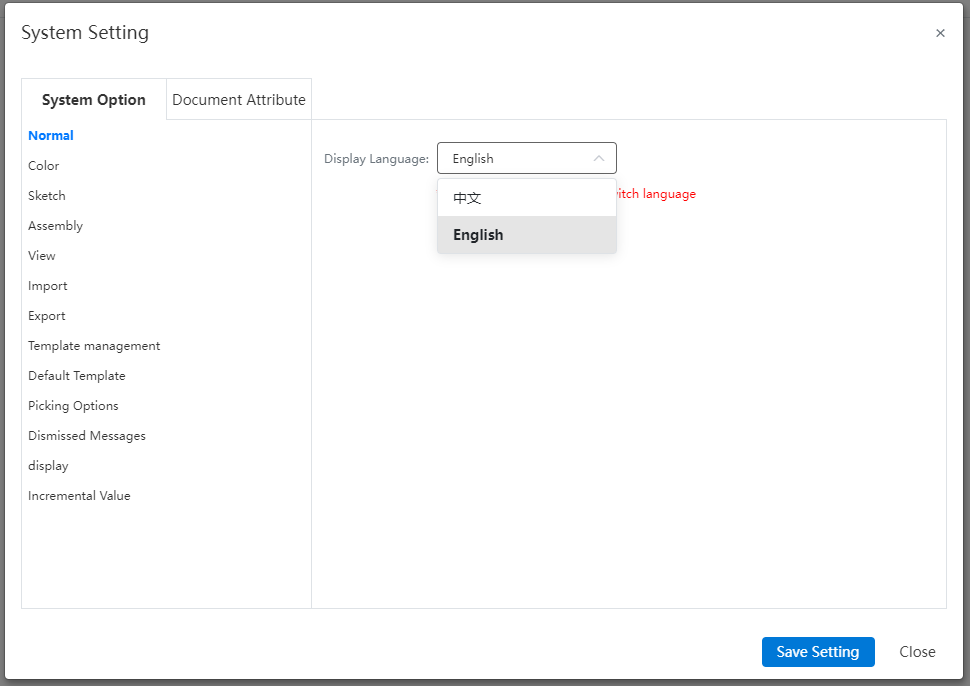This screenshot has height=686, width=970.
Task: Open the View settings category
Action: coord(41,255)
